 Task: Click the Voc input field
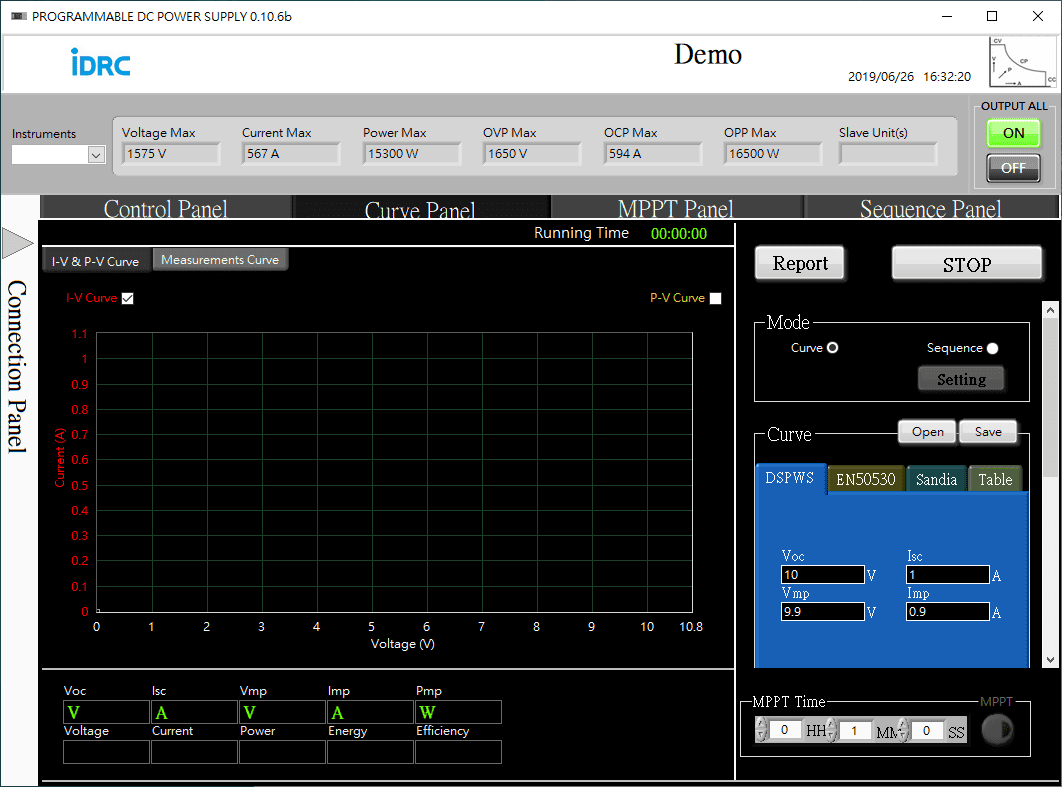click(822, 575)
